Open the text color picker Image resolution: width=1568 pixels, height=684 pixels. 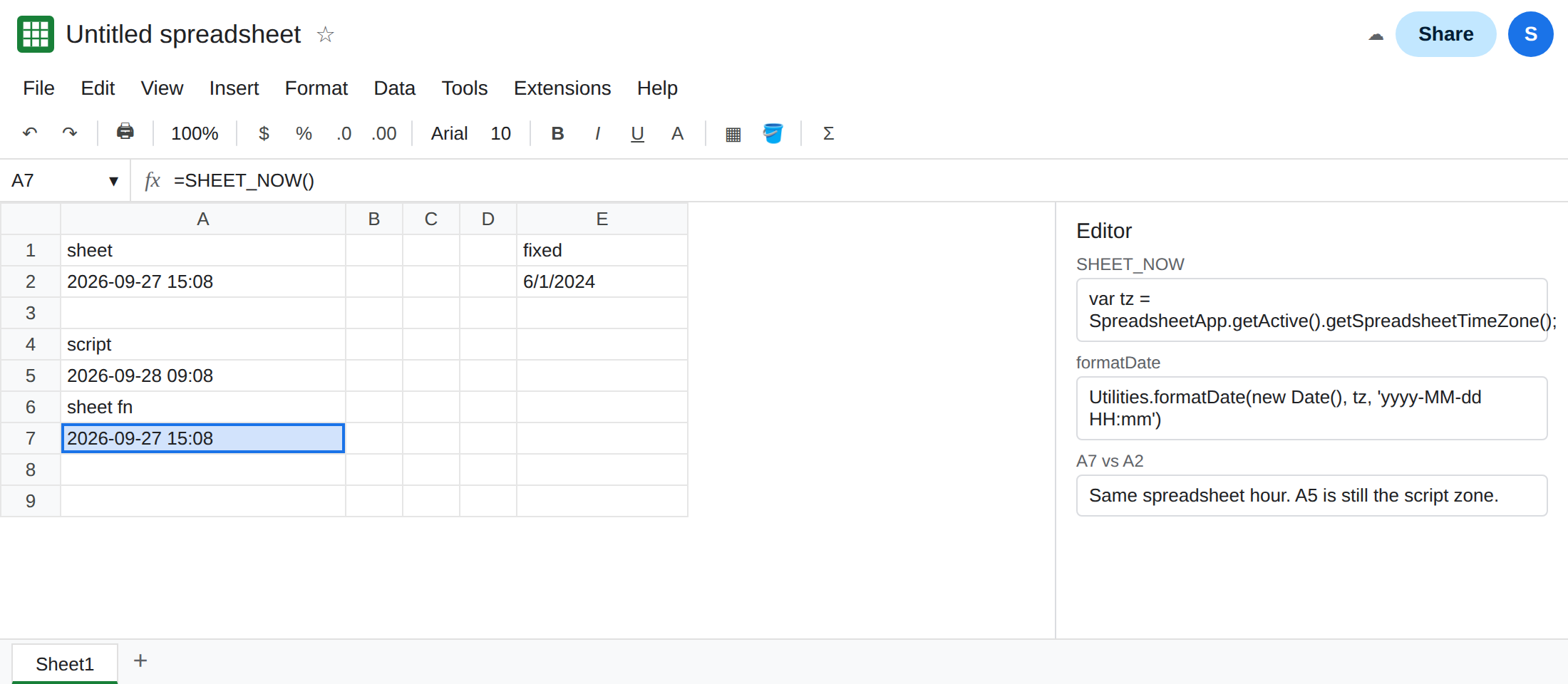pos(677,133)
